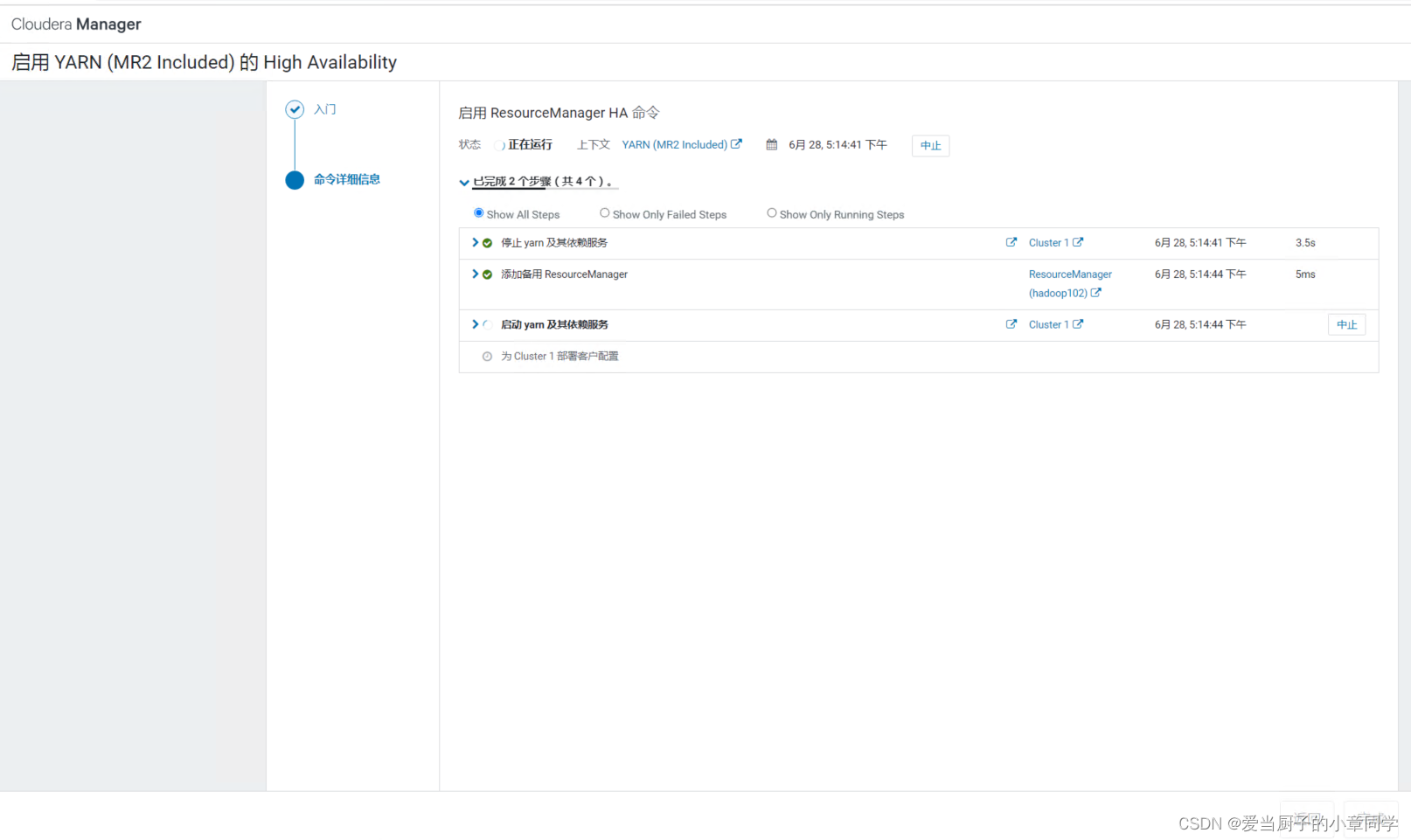Select Show Only Running Steps option
Image resolution: width=1411 pixels, height=840 pixels.
click(x=771, y=213)
